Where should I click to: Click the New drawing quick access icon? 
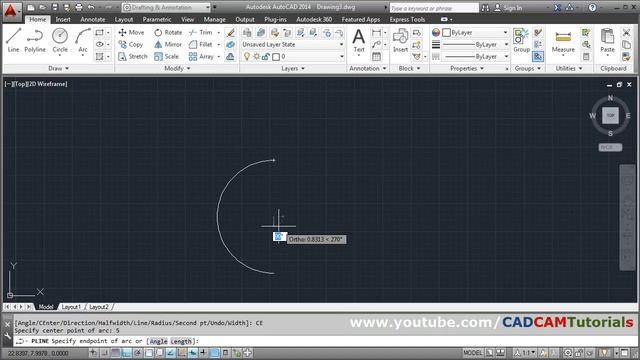pyautogui.click(x=31, y=7)
